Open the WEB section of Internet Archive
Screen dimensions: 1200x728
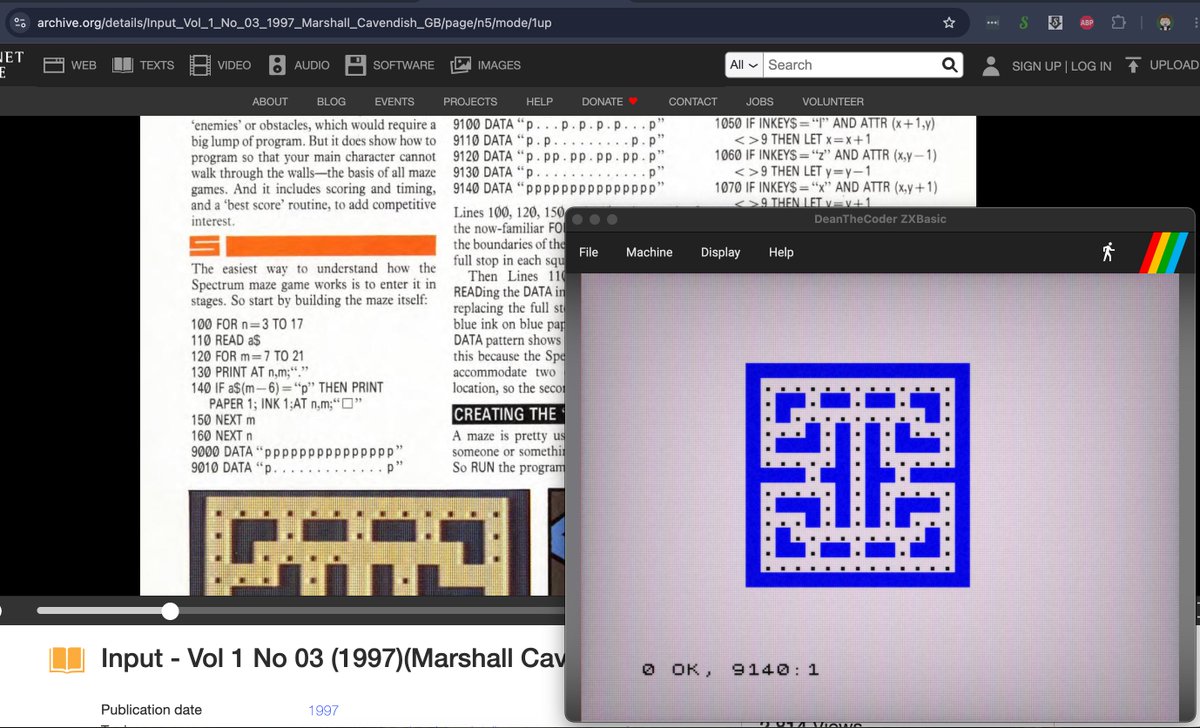[x=70, y=65]
